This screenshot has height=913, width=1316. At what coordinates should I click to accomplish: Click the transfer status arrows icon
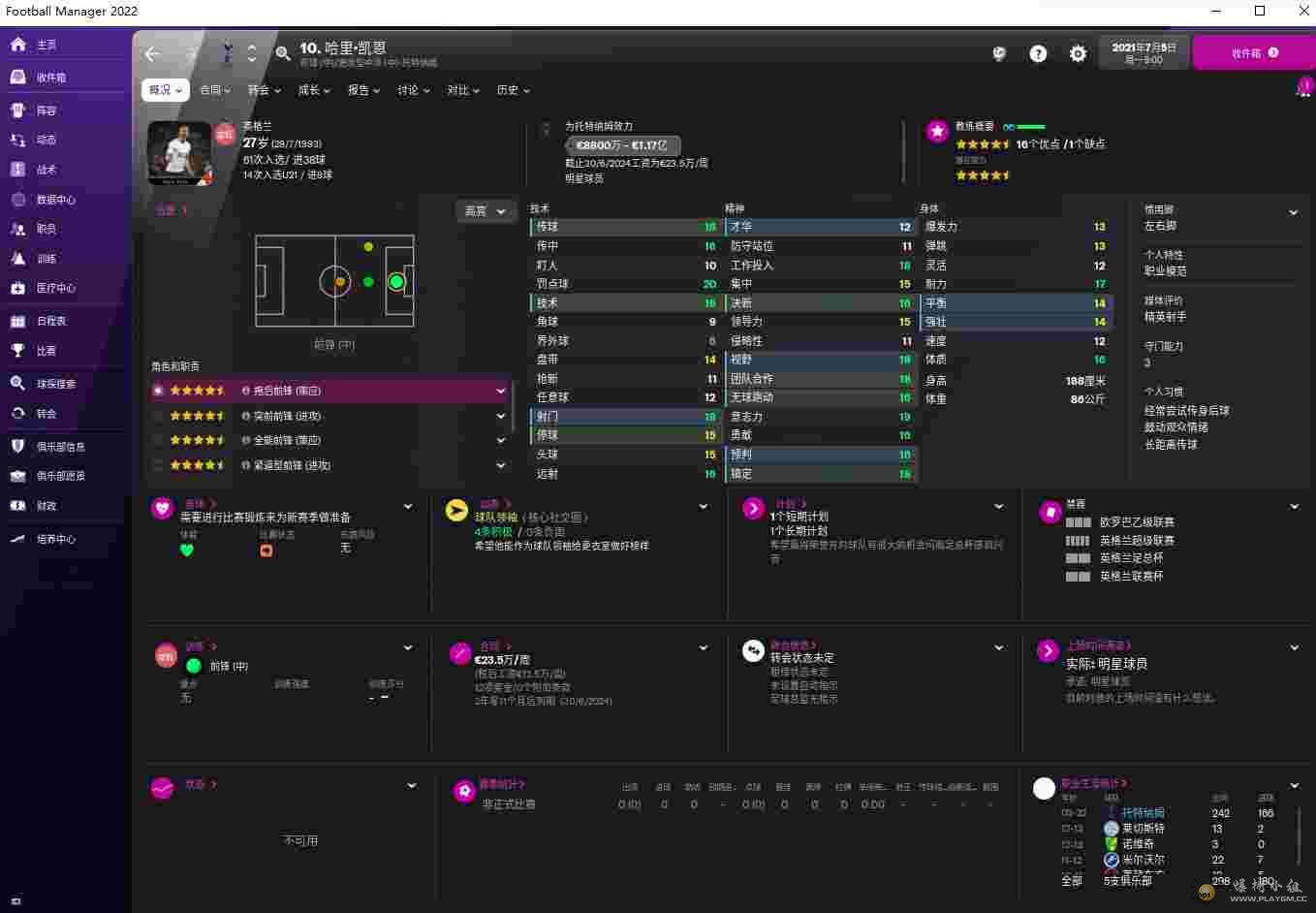point(753,650)
